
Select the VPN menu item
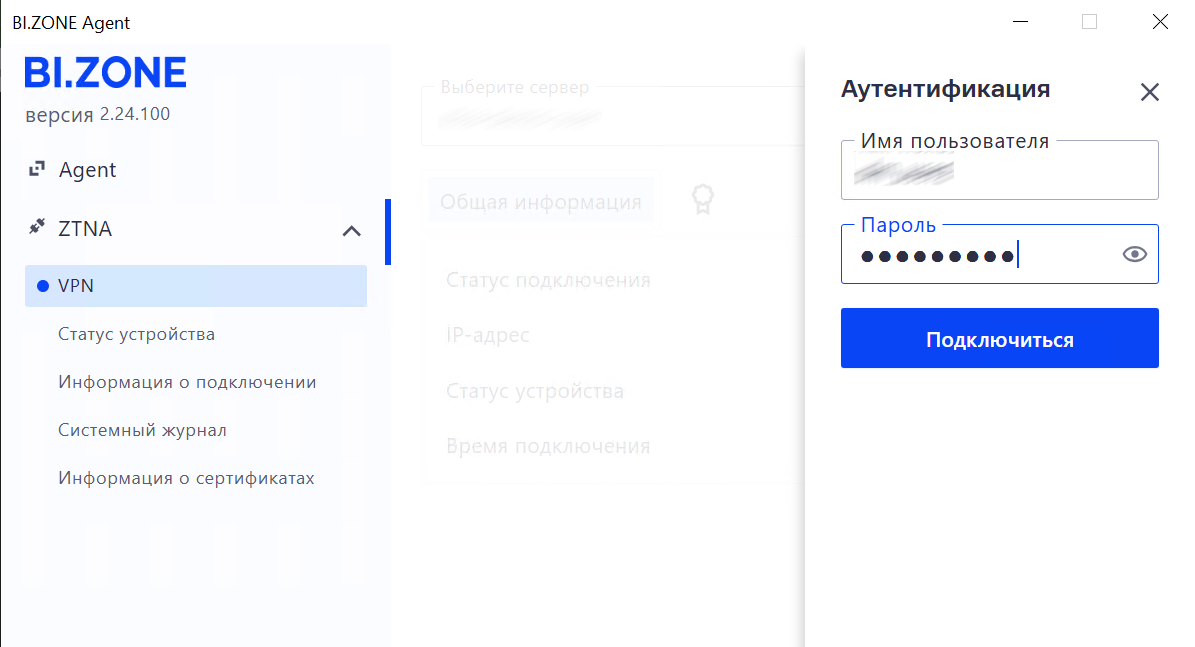coord(196,286)
